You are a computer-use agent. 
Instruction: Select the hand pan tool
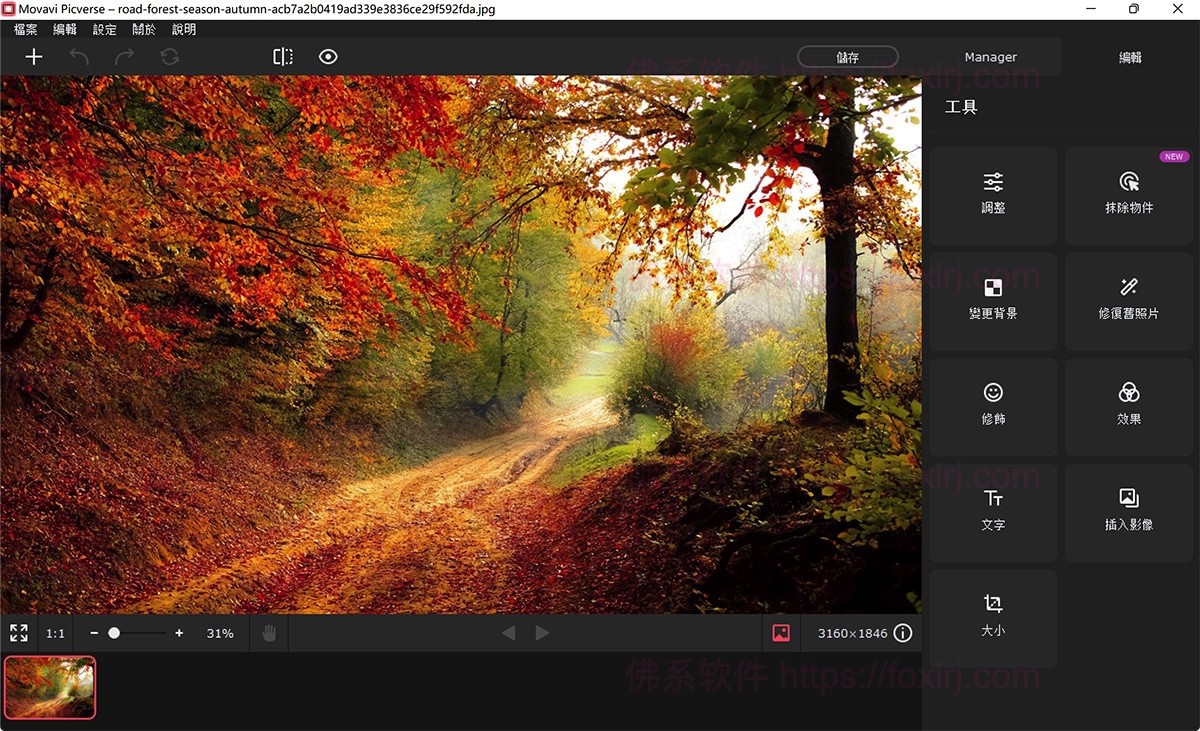tap(268, 633)
